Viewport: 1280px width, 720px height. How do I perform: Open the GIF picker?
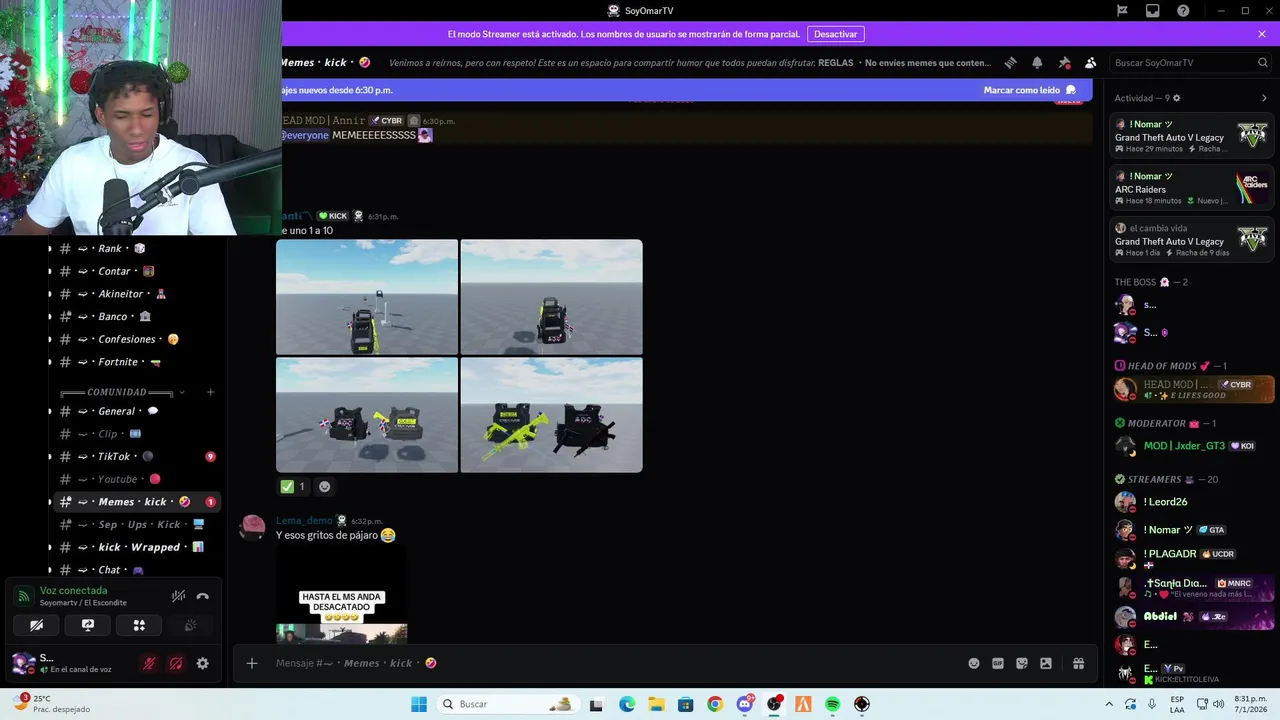(x=998, y=663)
